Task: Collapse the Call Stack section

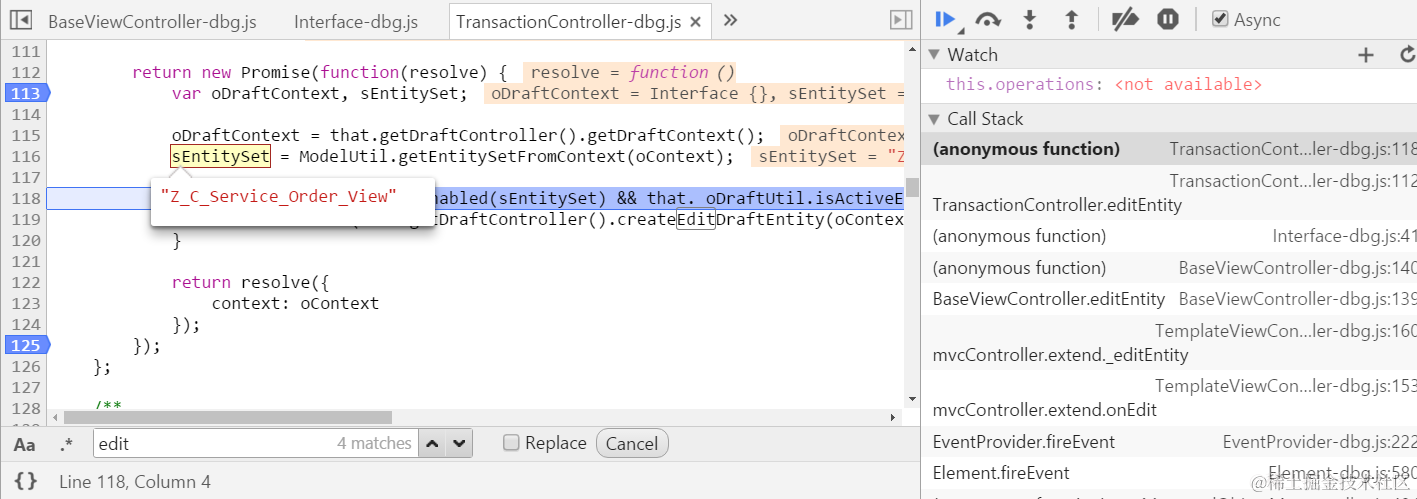Action: point(934,119)
